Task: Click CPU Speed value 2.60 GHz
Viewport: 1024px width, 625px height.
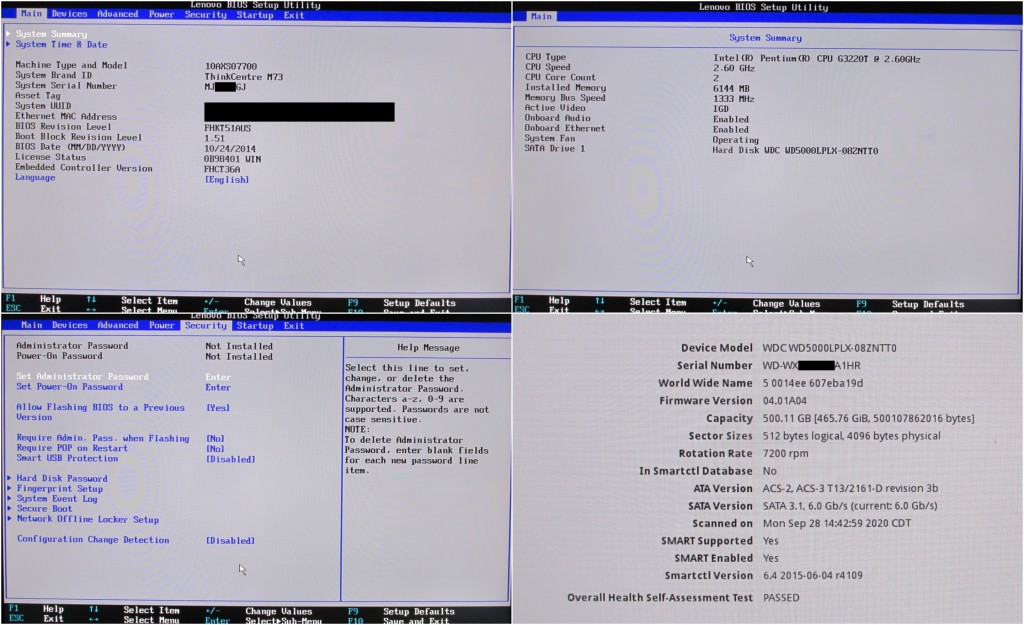Action: click(733, 68)
